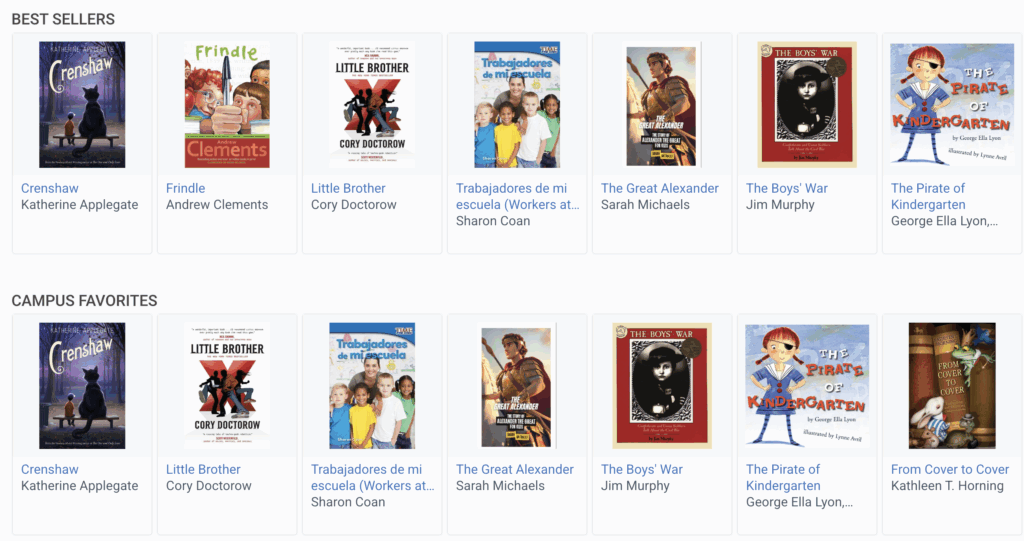Viewport: 1024px width, 541px height.
Task: Open the Crenshaw title link in Best Sellers
Action: 50,188
